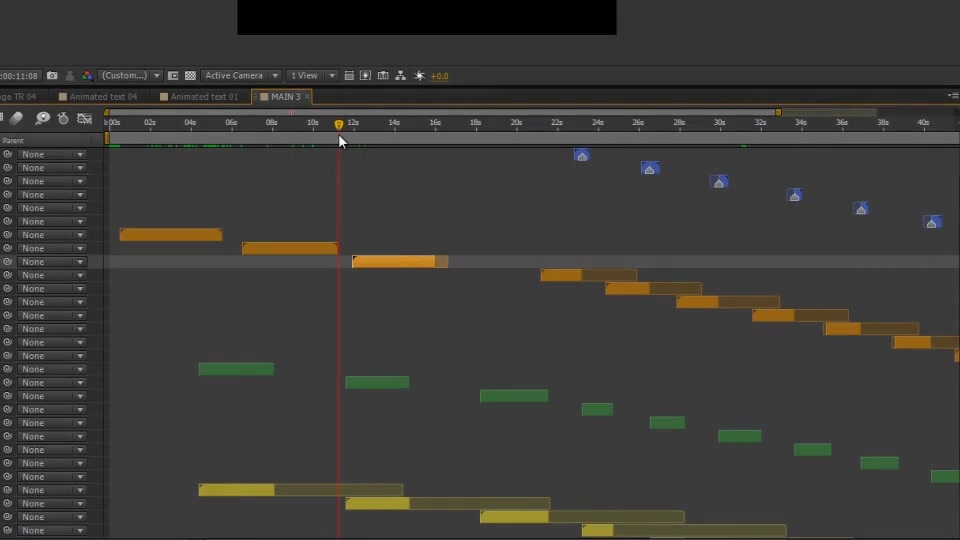
Task: Open the (Custom...) resolution dropdown
Action: click(130, 75)
